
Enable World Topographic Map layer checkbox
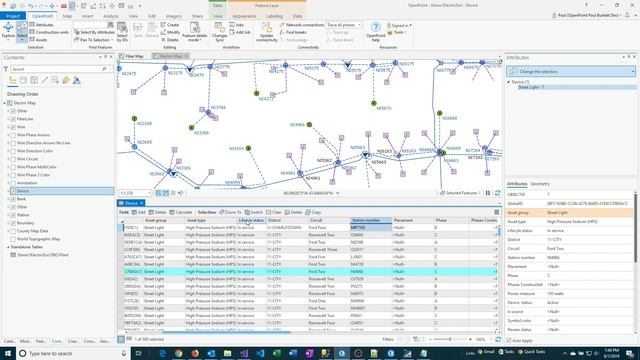[13, 239]
